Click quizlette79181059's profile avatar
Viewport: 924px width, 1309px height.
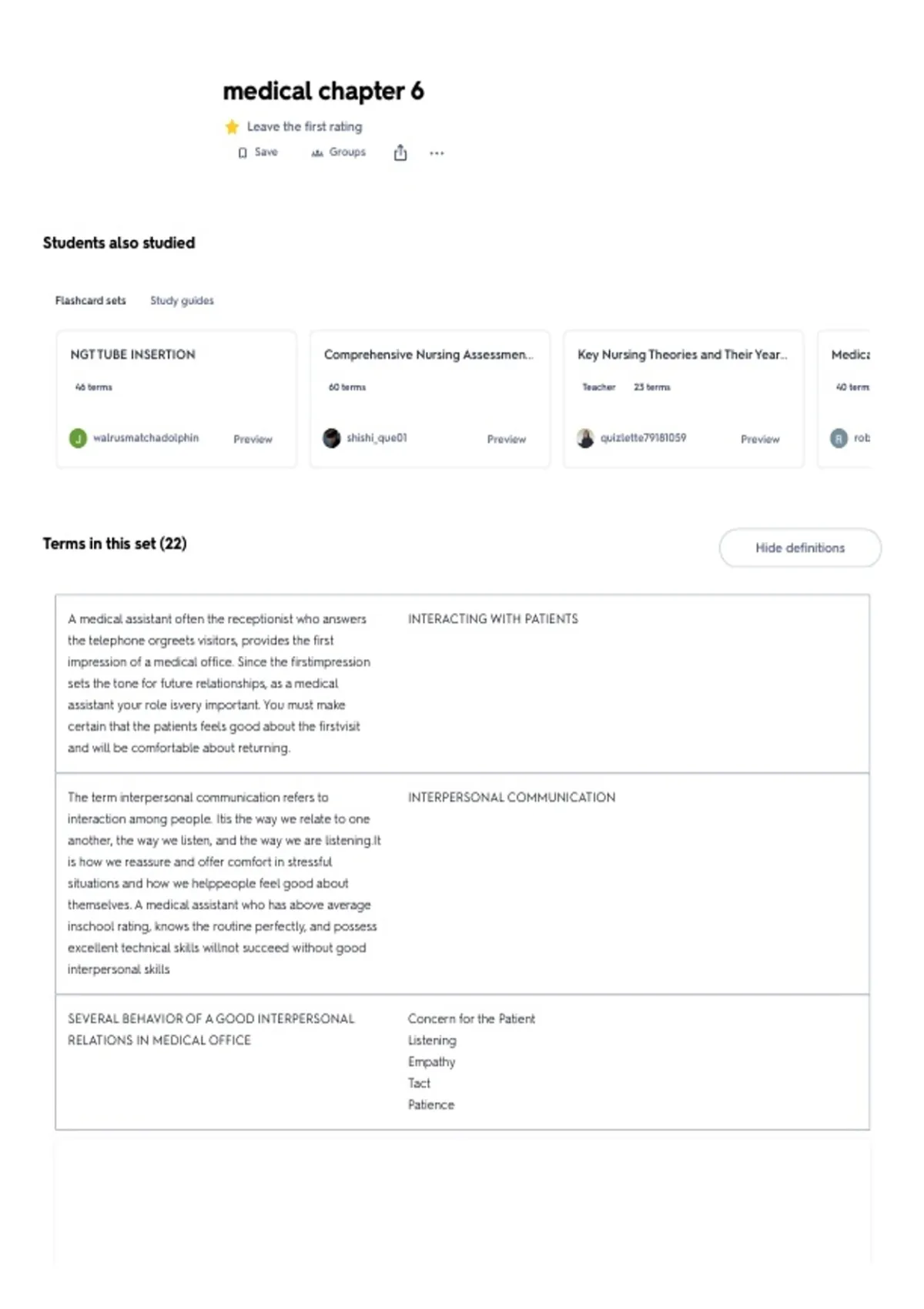point(585,438)
